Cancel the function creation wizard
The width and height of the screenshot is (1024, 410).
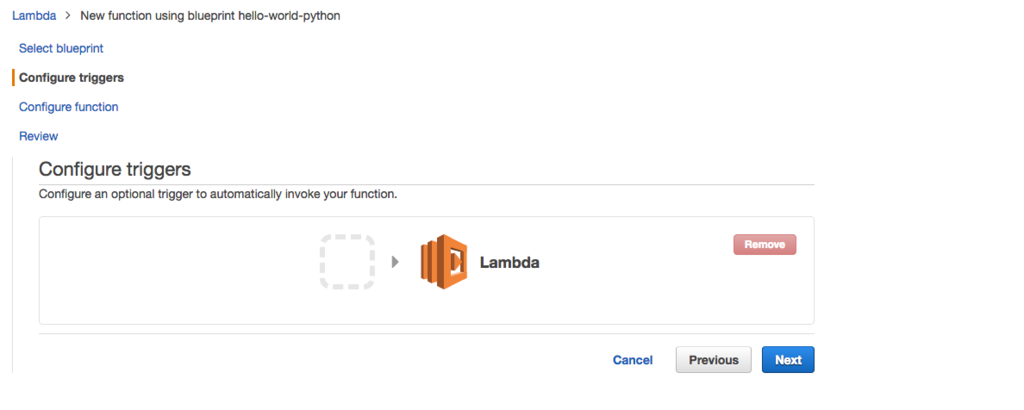(632, 360)
